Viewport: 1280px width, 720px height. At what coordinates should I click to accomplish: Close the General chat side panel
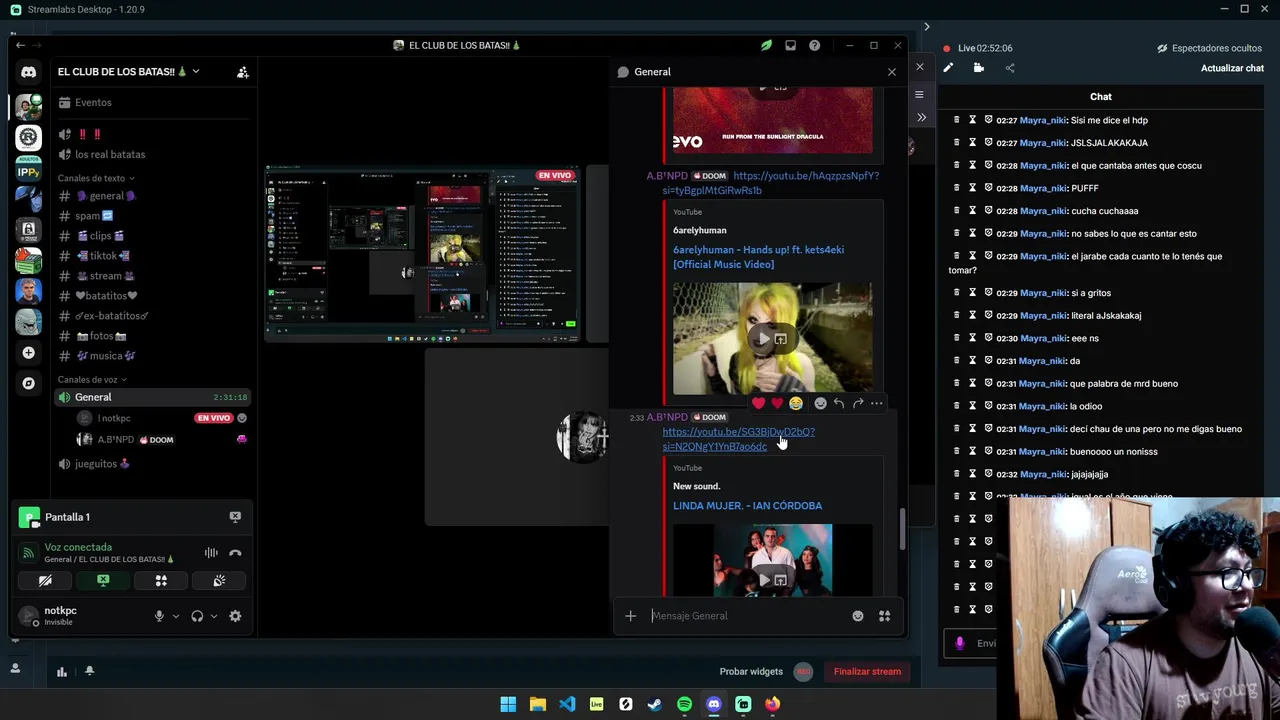pos(892,72)
